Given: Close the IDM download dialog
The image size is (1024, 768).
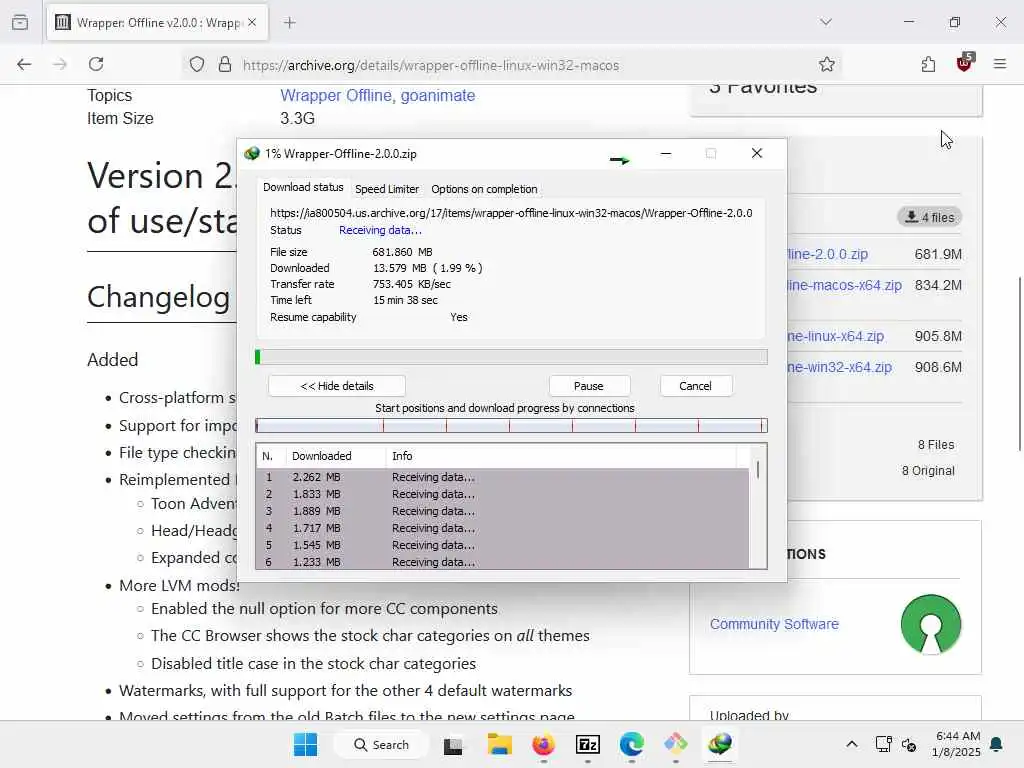Looking at the screenshot, I should [x=757, y=153].
